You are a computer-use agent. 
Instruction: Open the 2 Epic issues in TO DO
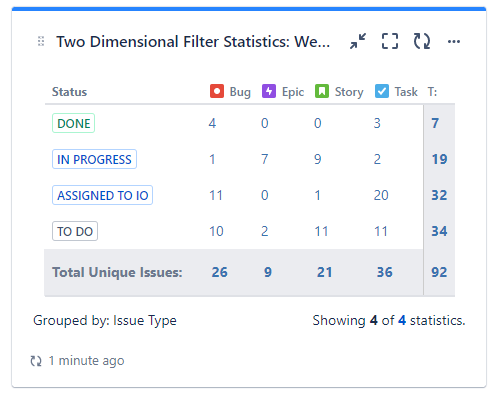pyautogui.click(x=265, y=231)
